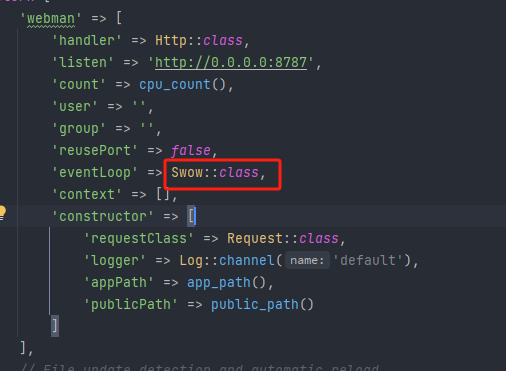Click the 'publicPath' key
Screen dimensions: 506x371
click(131, 304)
